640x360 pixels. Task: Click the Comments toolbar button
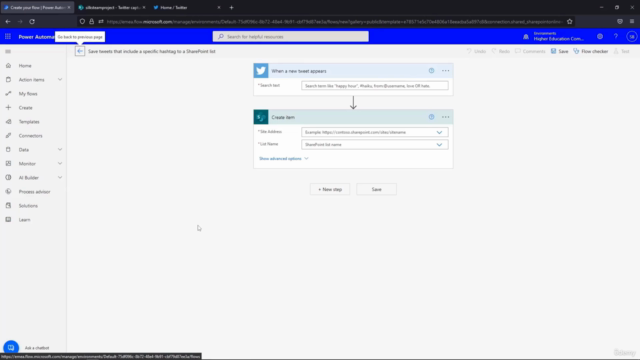(530, 51)
